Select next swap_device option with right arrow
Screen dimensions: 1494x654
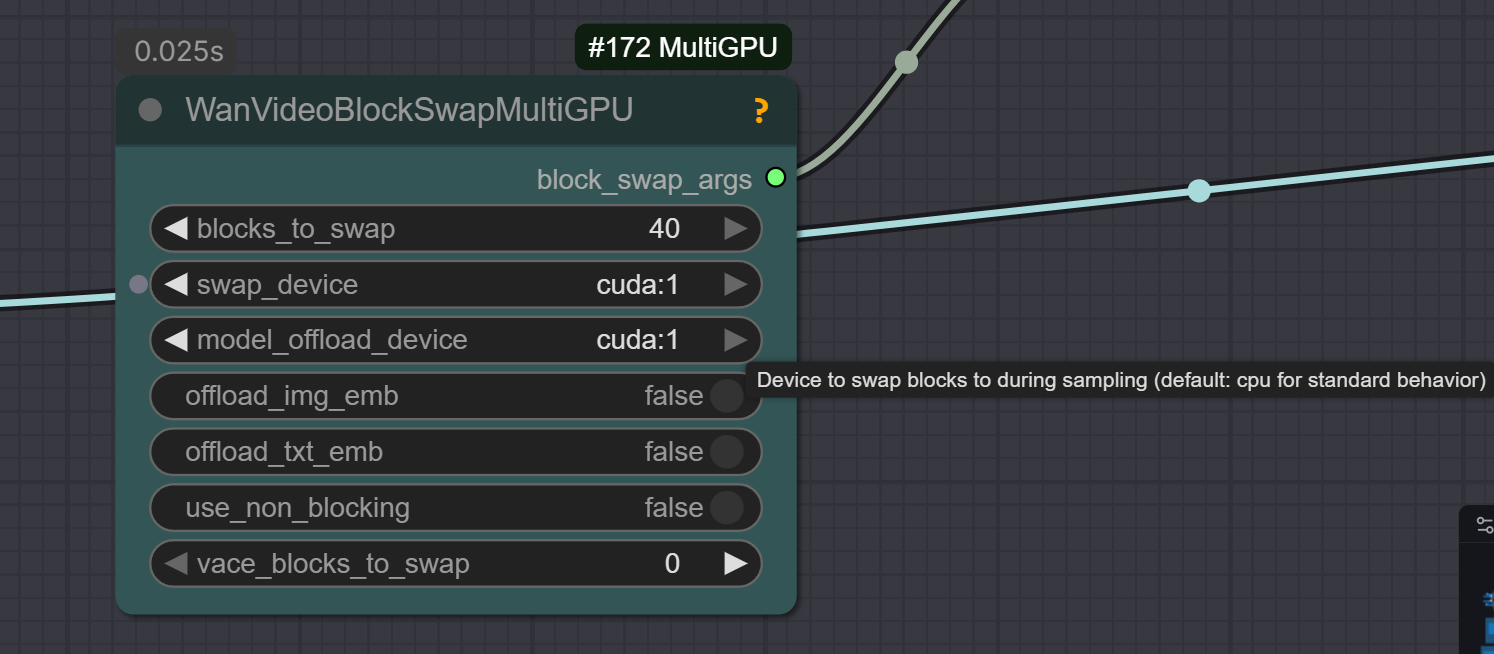pos(736,285)
